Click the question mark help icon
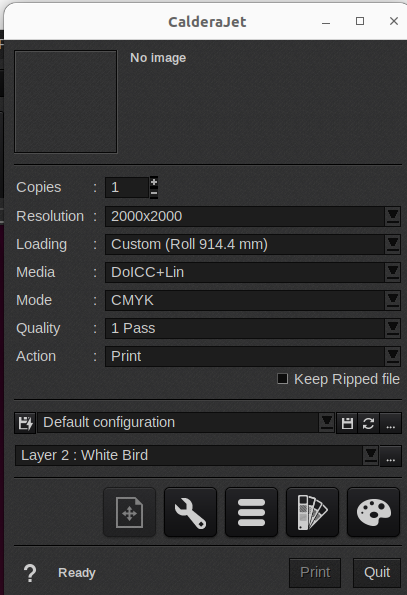Viewport: 407px width, 595px height. (30, 573)
